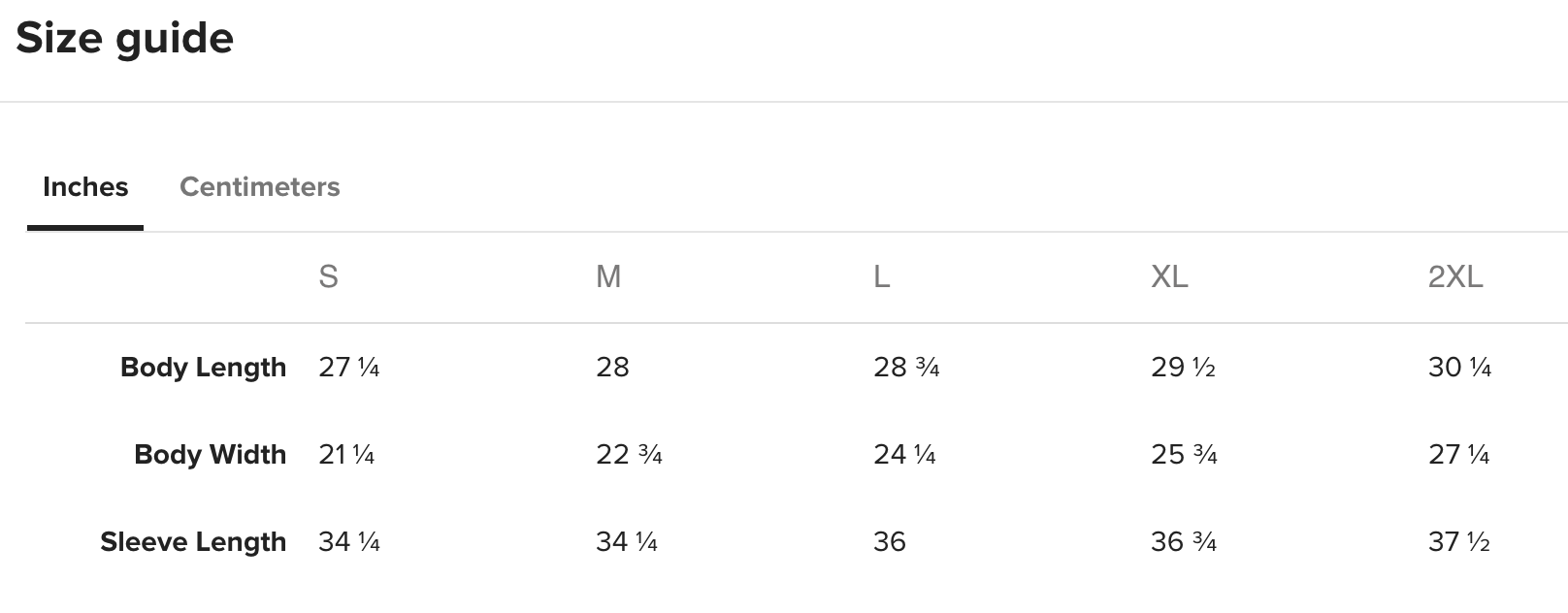
Task: Click the Body Length row label
Action: [x=203, y=367]
